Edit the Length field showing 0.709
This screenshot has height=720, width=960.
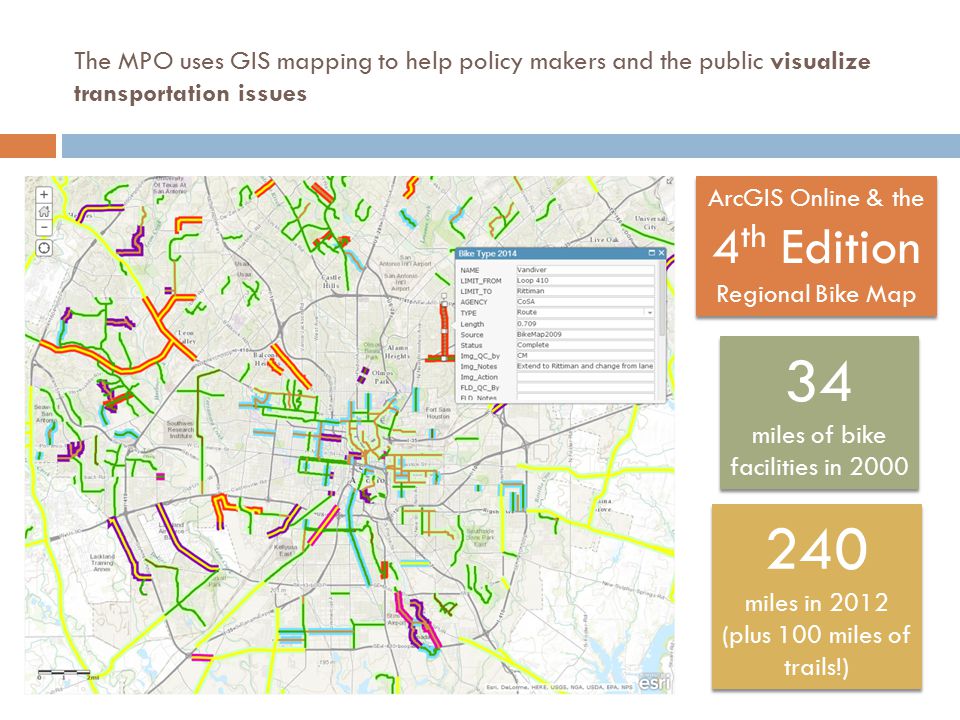click(585, 323)
